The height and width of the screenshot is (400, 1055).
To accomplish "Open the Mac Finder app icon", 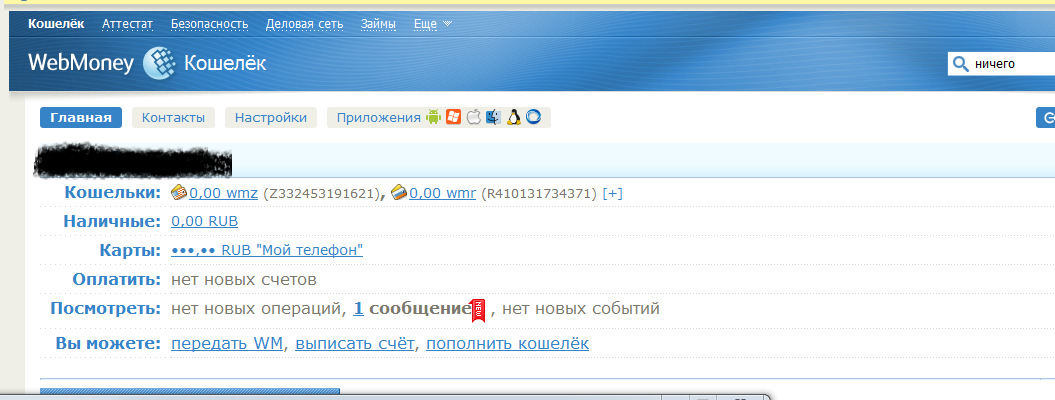I will [x=494, y=117].
